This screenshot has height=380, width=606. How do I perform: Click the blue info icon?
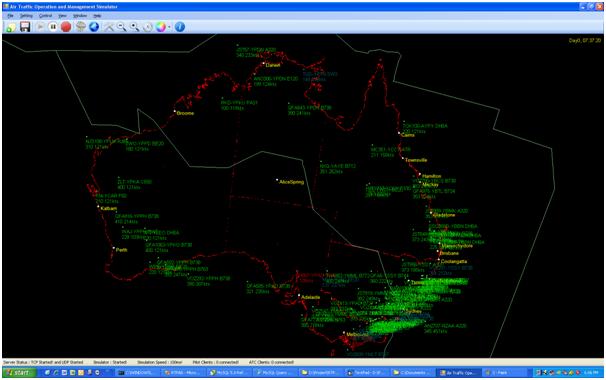pyautogui.click(x=180, y=27)
